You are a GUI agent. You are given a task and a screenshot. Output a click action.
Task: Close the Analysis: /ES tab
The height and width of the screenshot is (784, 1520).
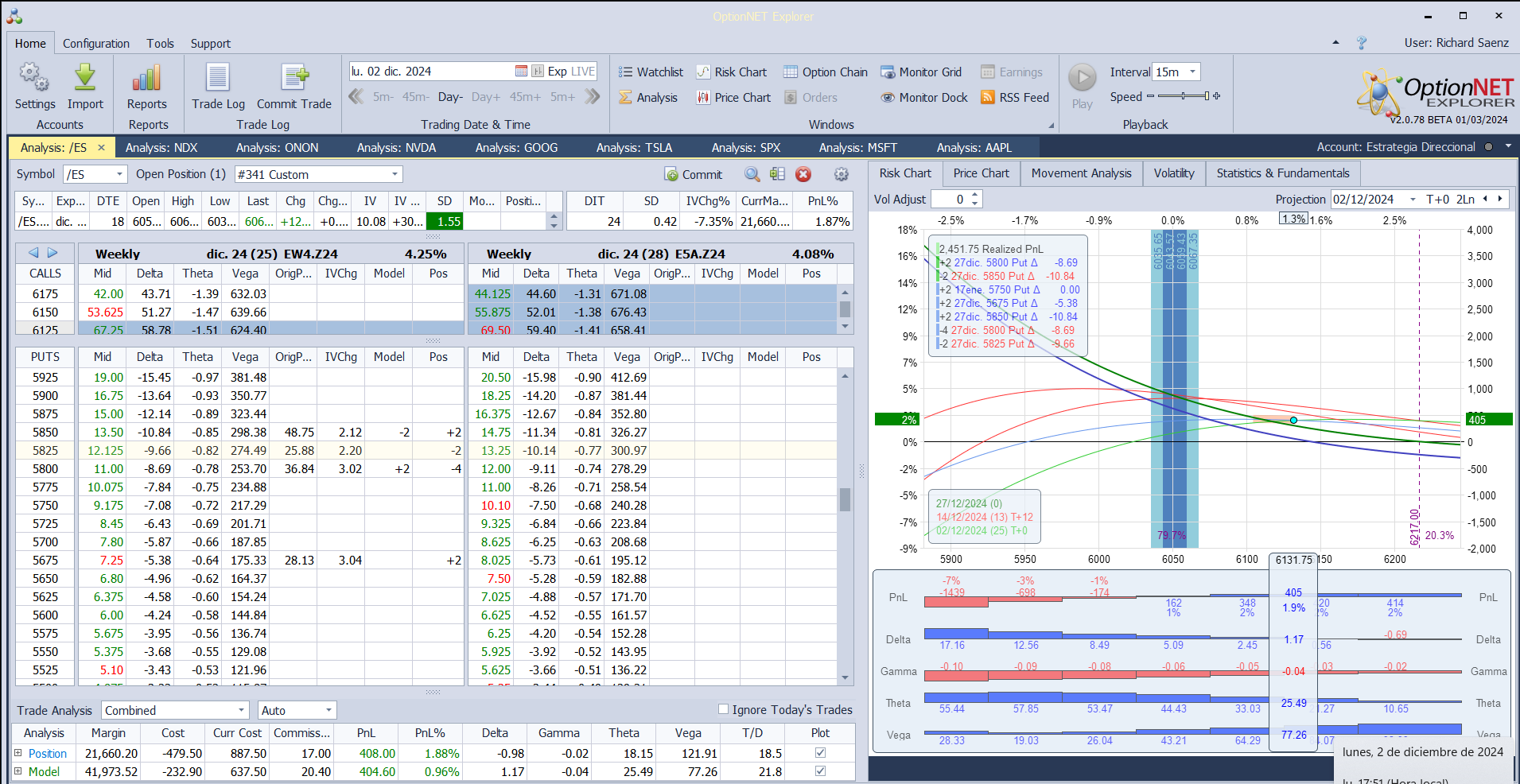point(102,148)
